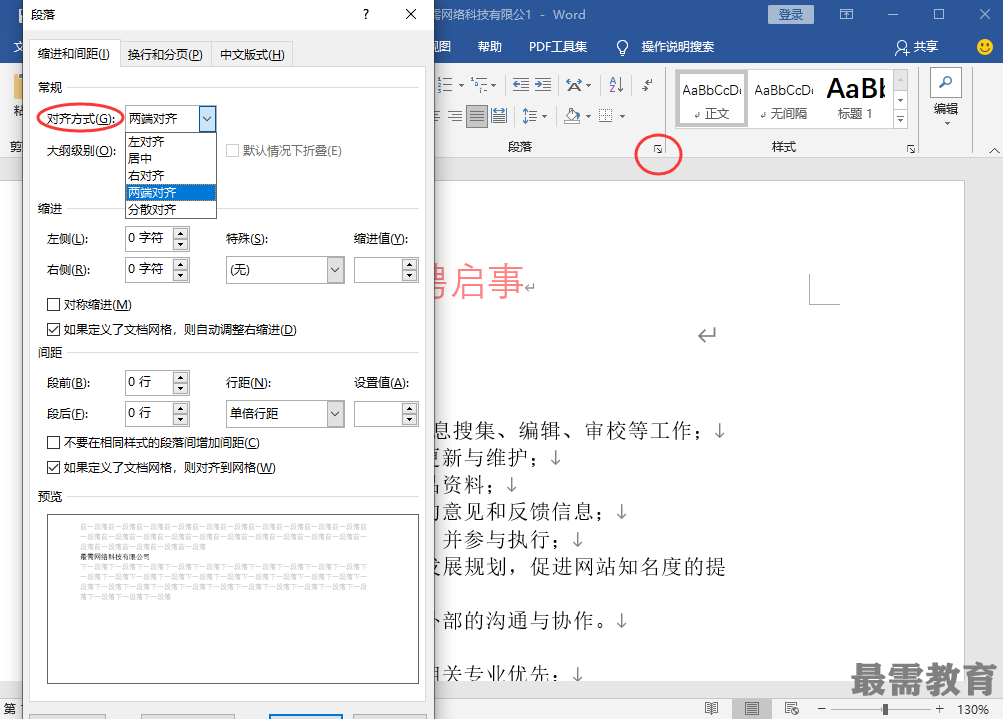Click the 共享 share button
The width and height of the screenshot is (1003, 719).
tap(917, 47)
